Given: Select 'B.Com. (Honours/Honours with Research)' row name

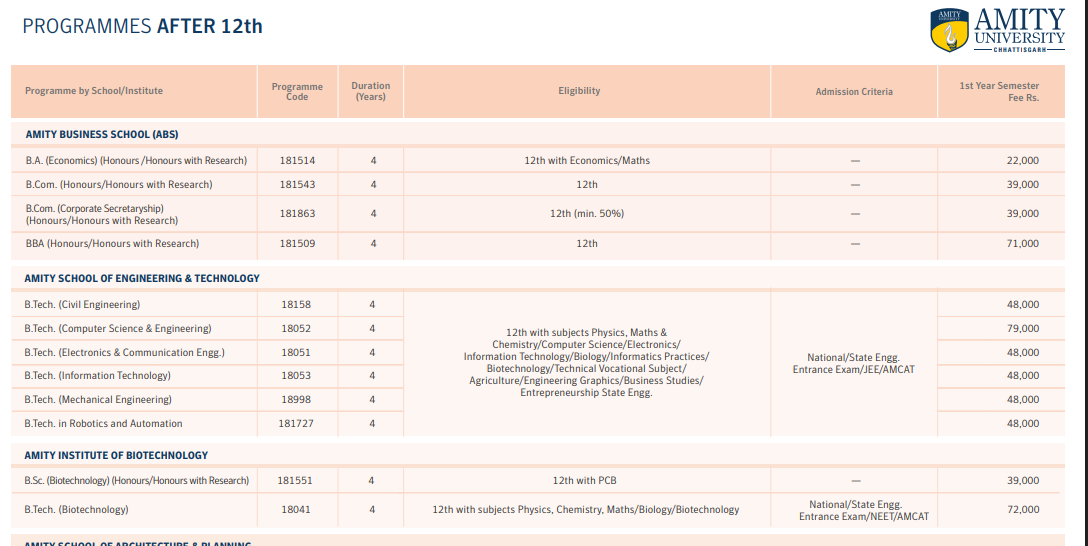Looking at the screenshot, I should tap(119, 185).
